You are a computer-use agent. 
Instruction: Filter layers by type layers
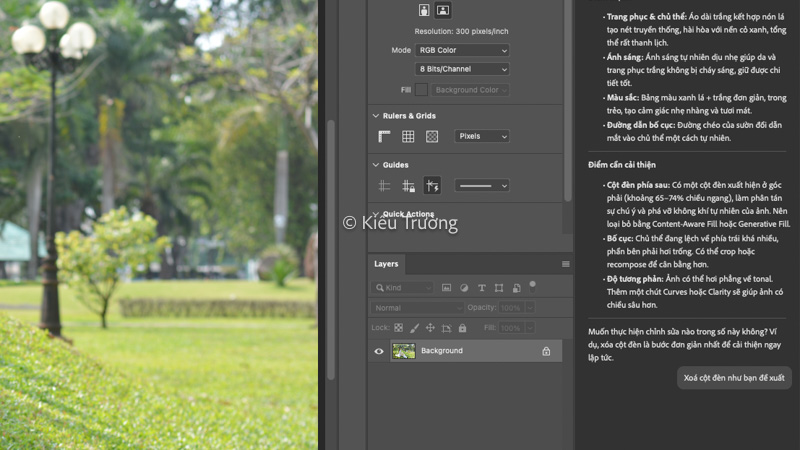point(482,288)
